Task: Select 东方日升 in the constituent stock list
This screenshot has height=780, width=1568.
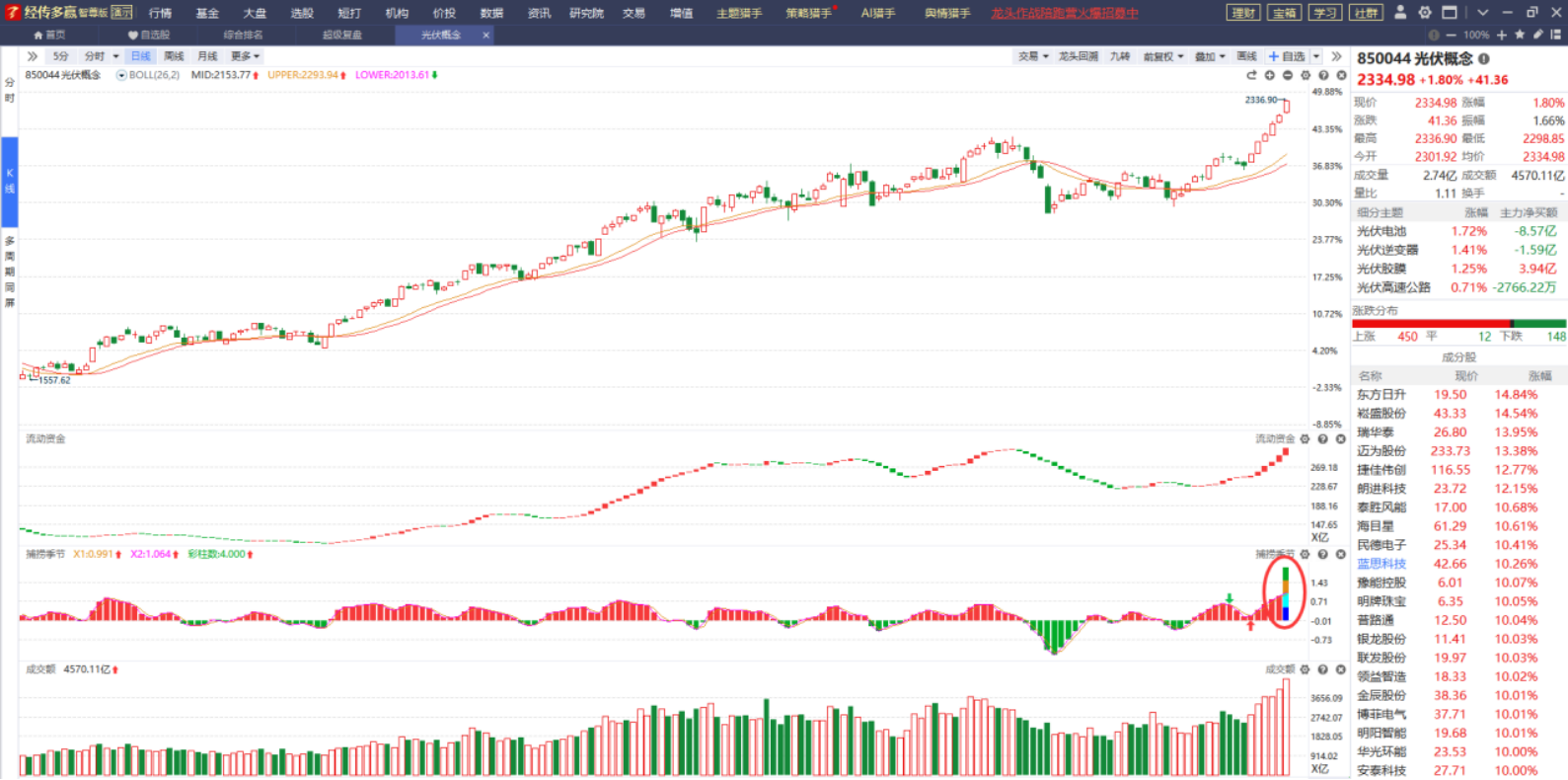Action: point(1381,395)
